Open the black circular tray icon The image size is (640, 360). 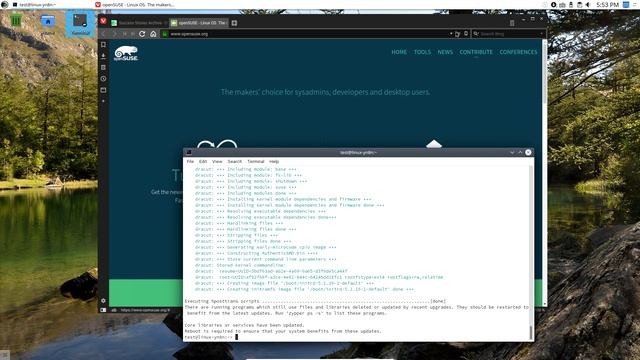553,4
